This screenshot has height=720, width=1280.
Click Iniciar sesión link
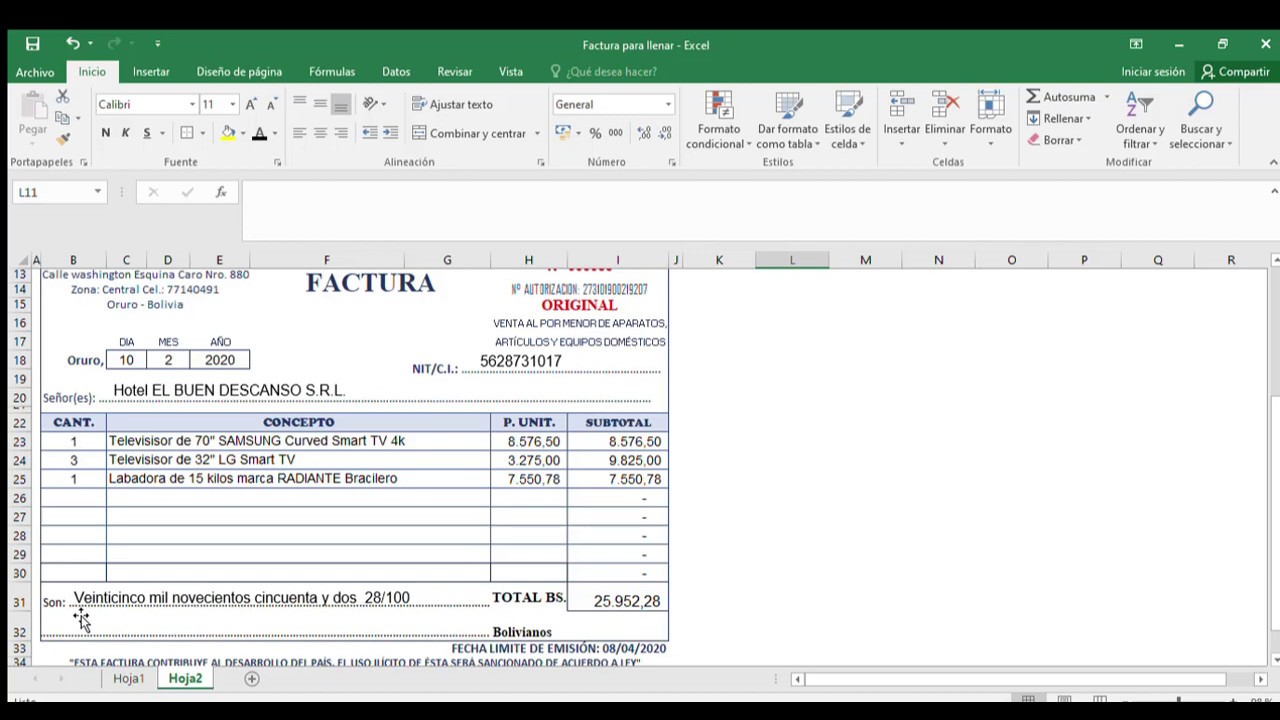coord(1153,72)
